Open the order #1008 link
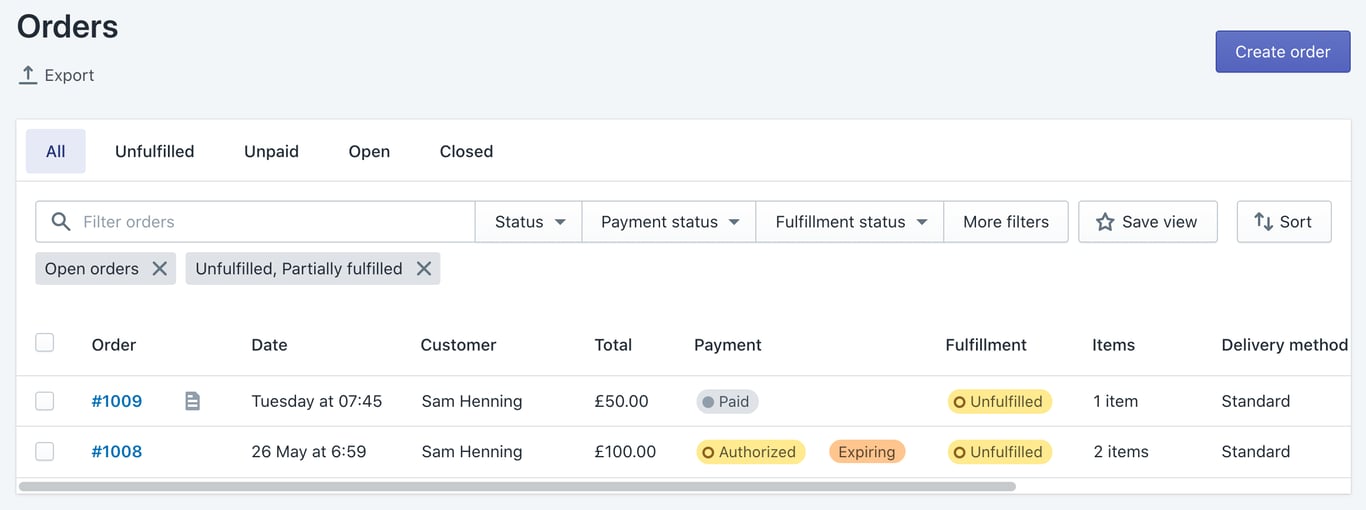Viewport: 1366px width, 510px height. coord(117,452)
